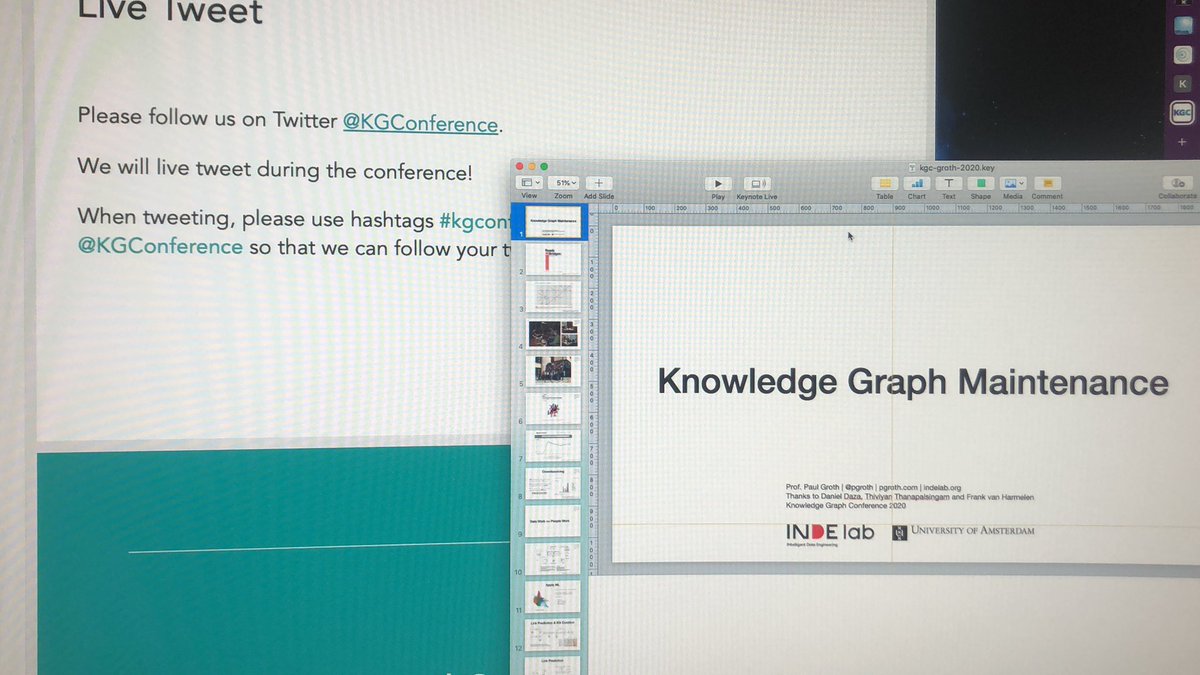The image size is (1200, 675).
Task: Select slide 9 thumbnail in navigator
Action: [553, 521]
